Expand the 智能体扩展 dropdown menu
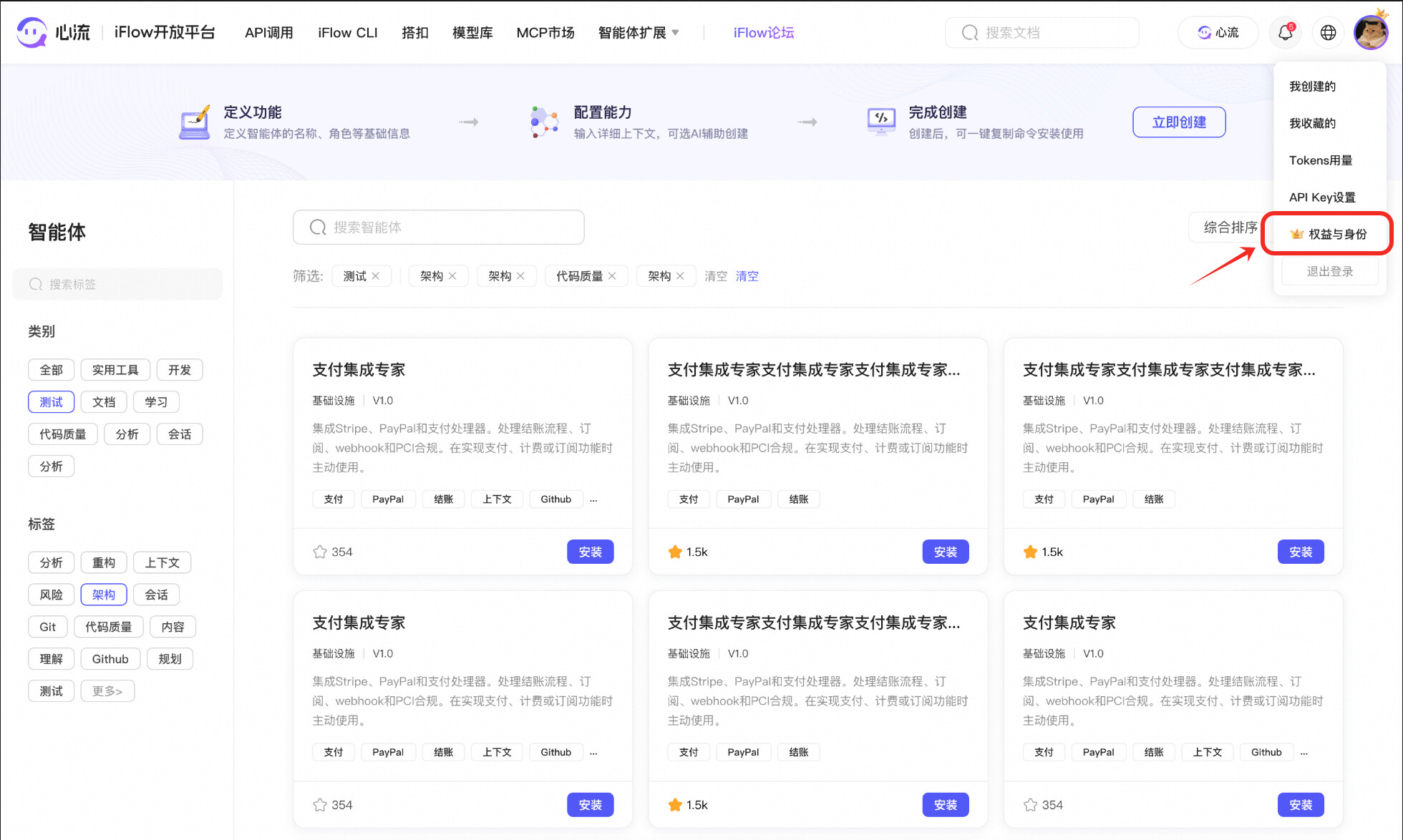Image resolution: width=1403 pixels, height=840 pixels. [639, 33]
